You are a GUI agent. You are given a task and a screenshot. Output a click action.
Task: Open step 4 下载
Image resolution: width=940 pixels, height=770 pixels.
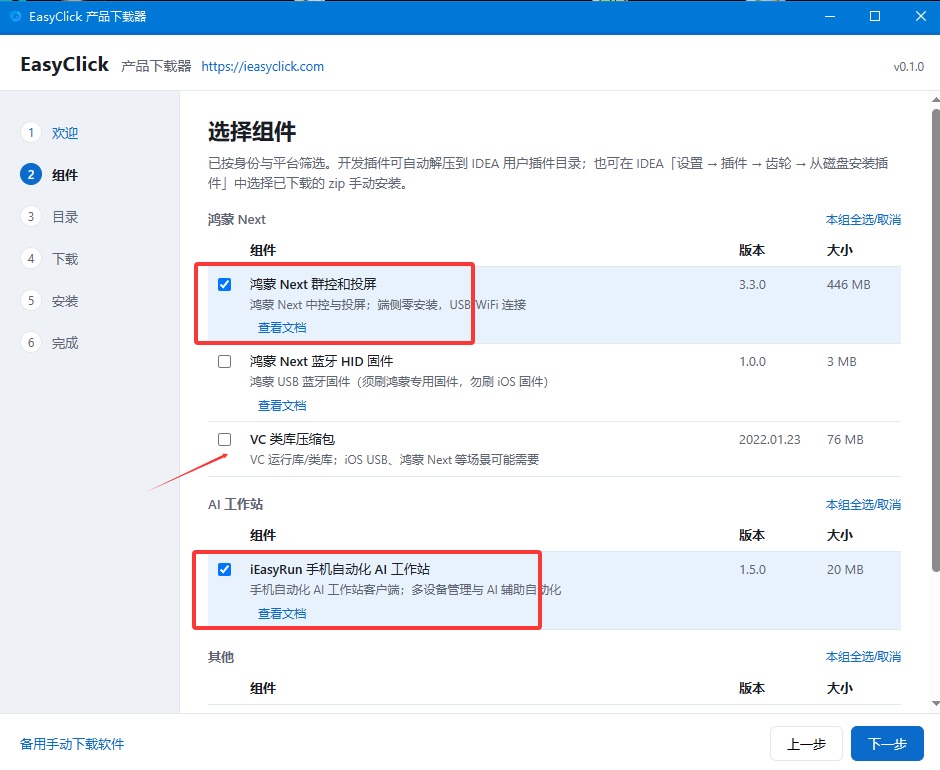(50, 258)
